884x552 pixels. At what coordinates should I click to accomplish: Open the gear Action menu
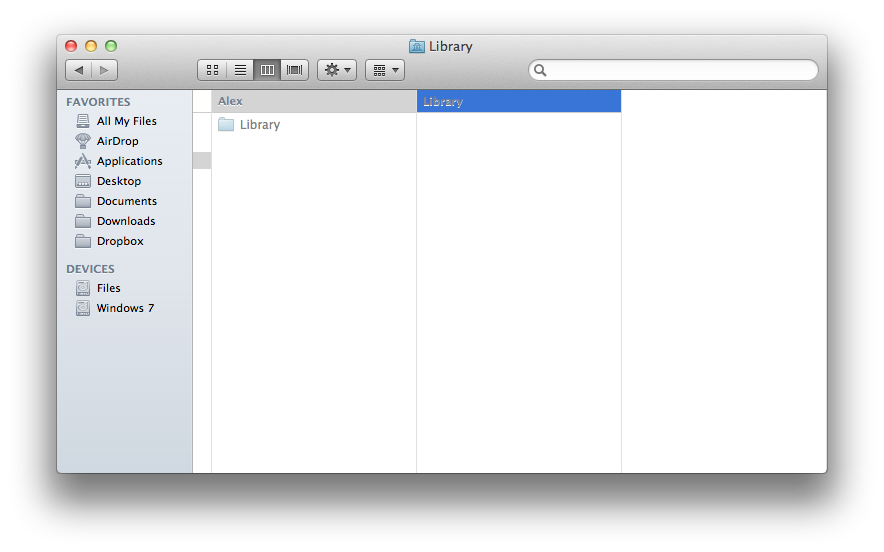tap(337, 70)
